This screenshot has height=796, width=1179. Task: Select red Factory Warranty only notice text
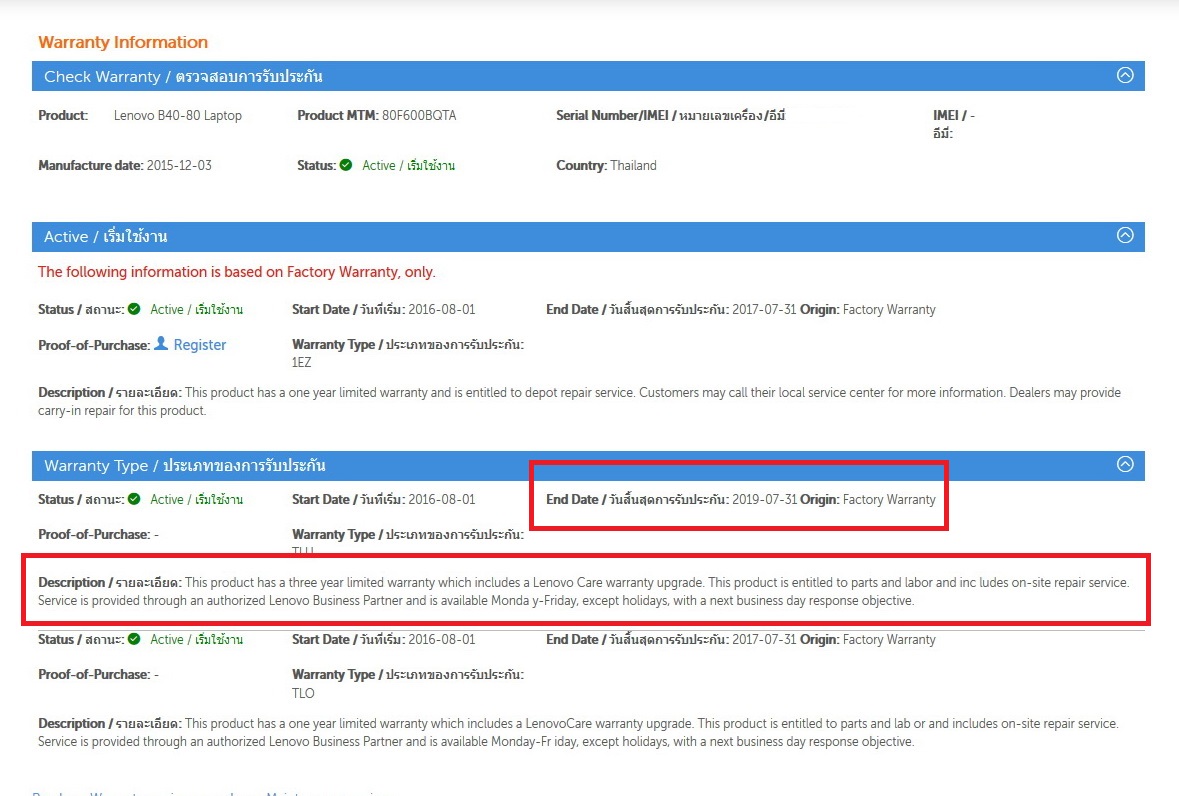(237, 272)
